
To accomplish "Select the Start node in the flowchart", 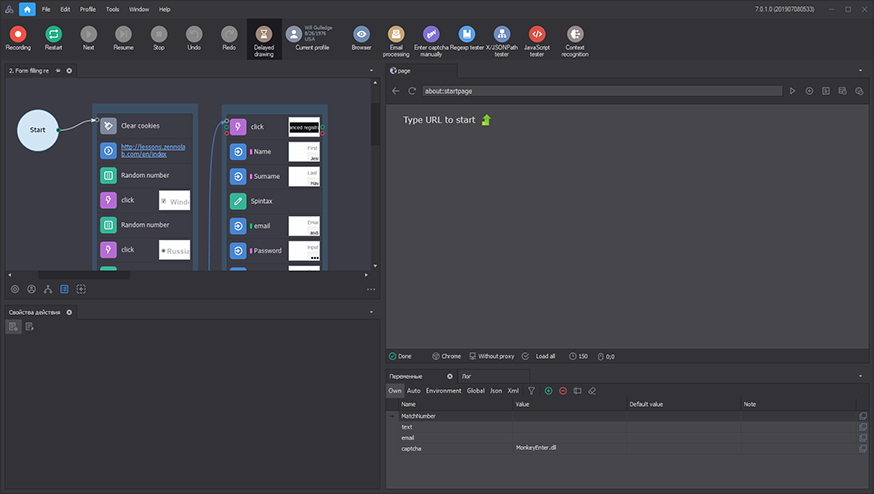I will click(x=37, y=130).
